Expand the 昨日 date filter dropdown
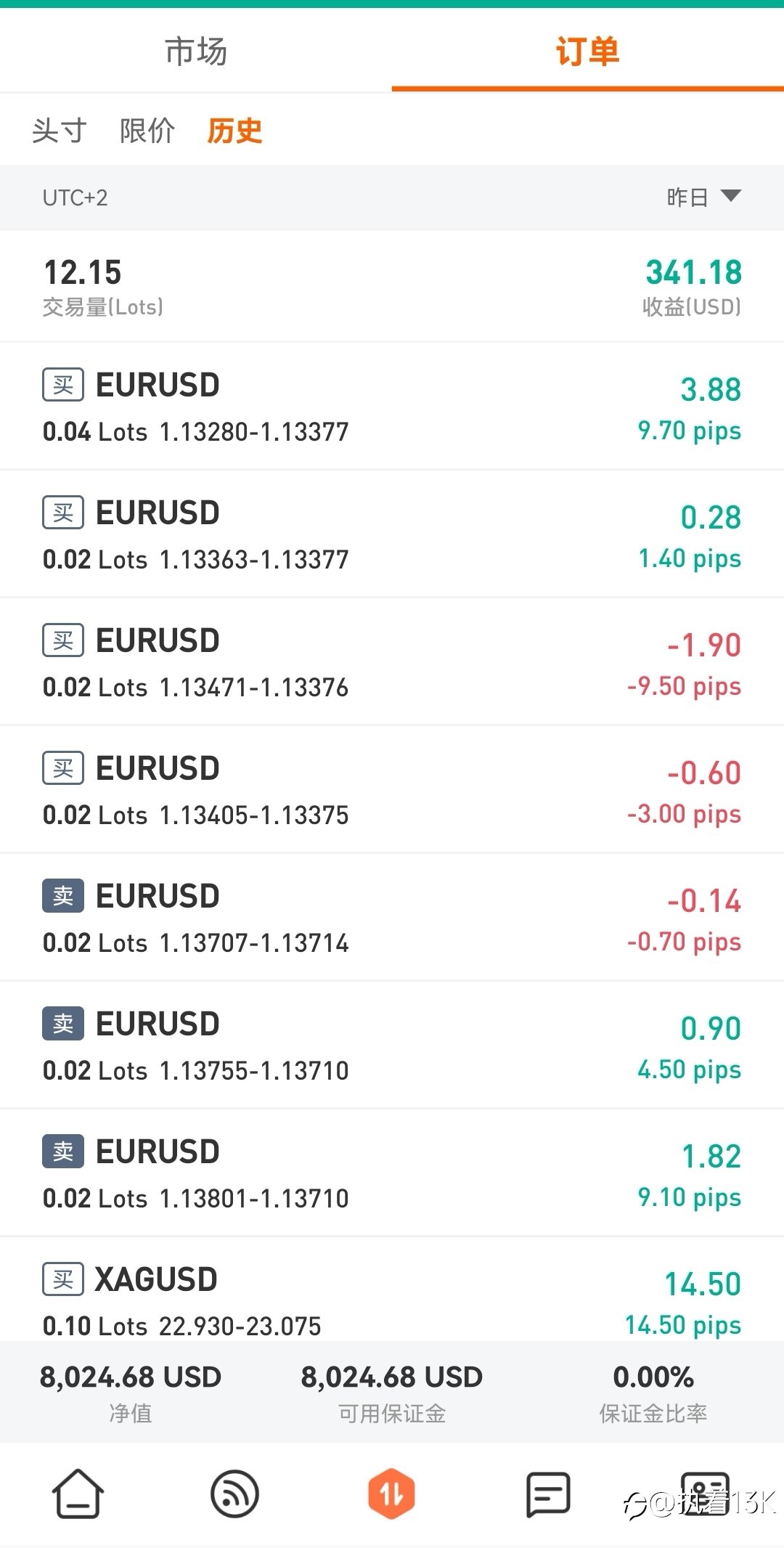The image size is (784, 1548). [703, 197]
